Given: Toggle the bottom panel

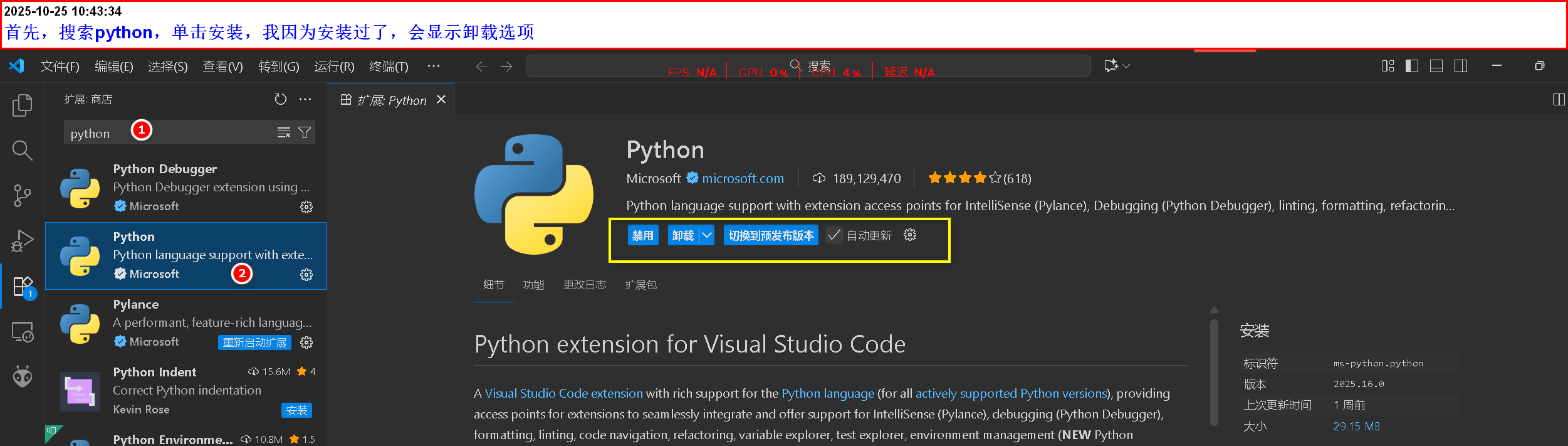Looking at the screenshot, I should tap(1436, 66).
